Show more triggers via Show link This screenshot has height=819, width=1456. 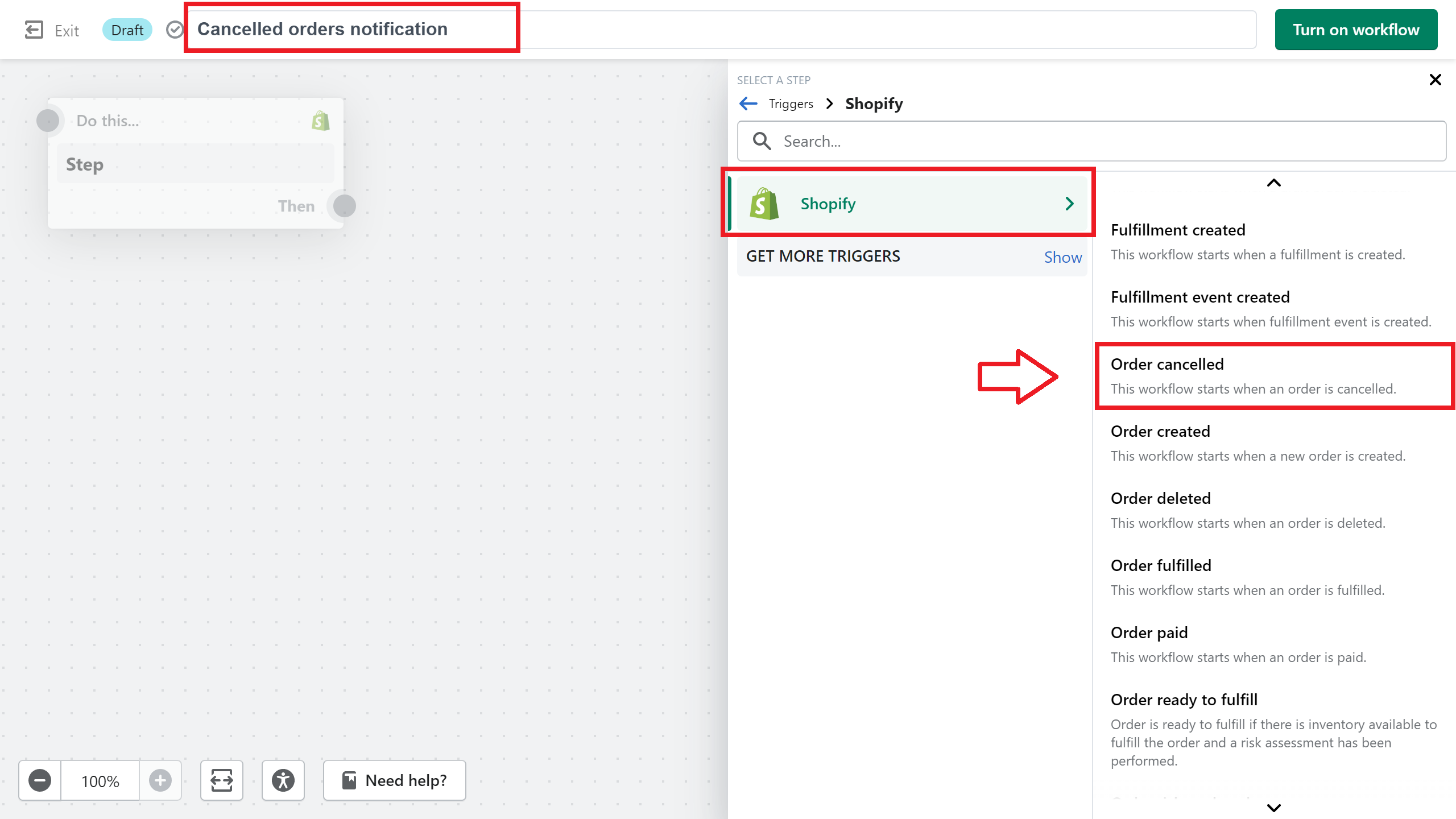point(1062,257)
